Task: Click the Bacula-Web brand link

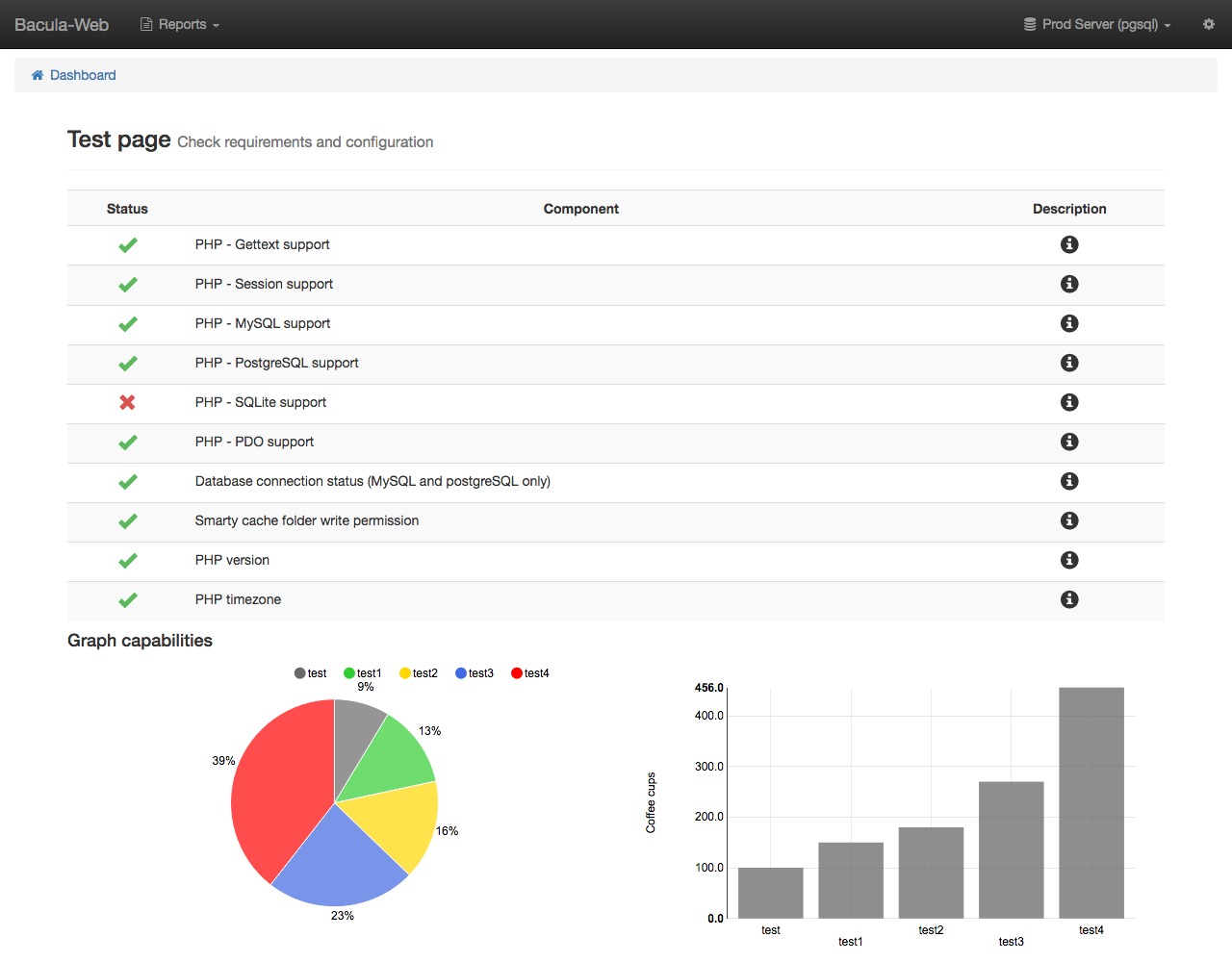Action: point(62,24)
